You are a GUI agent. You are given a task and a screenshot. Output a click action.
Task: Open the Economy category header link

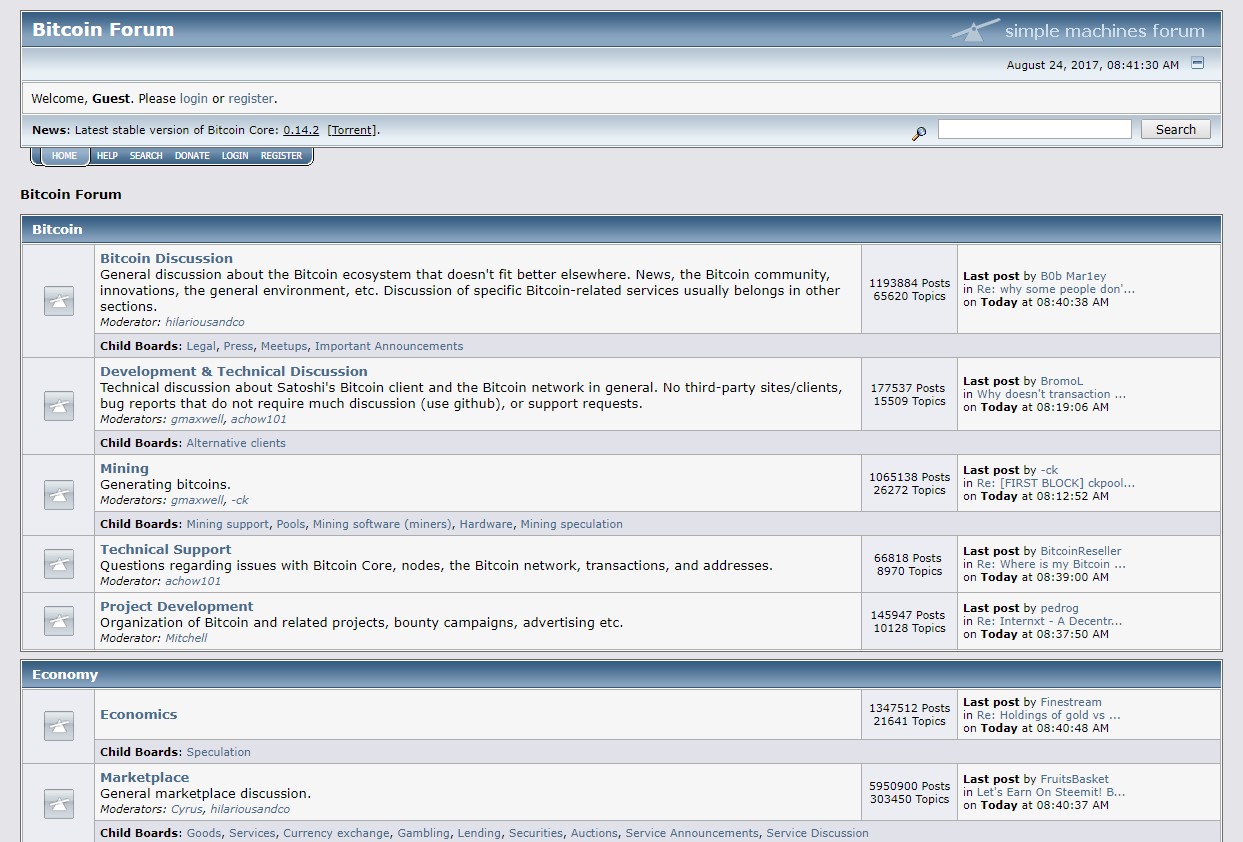pyautogui.click(x=65, y=674)
